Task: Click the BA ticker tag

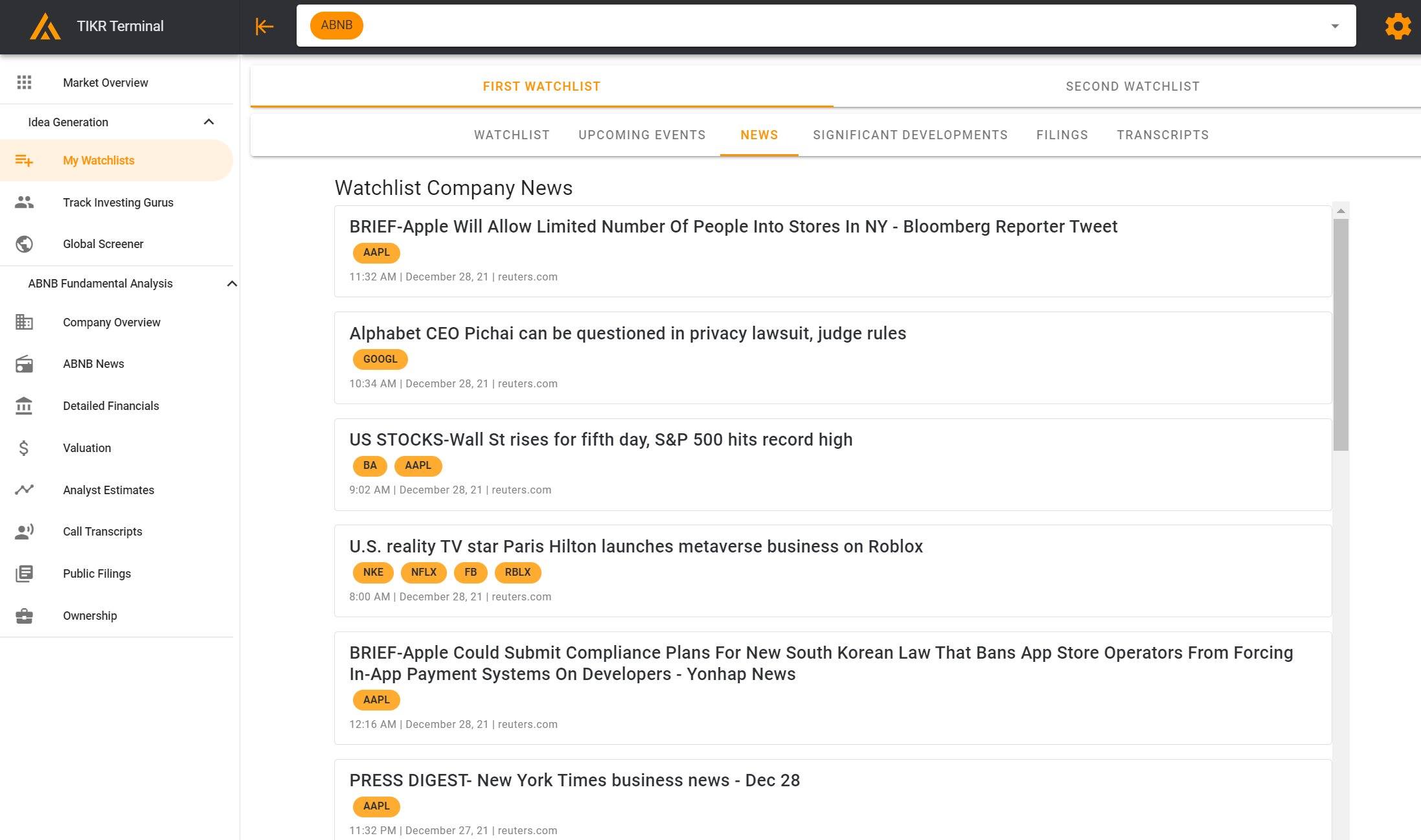Action: [370, 466]
